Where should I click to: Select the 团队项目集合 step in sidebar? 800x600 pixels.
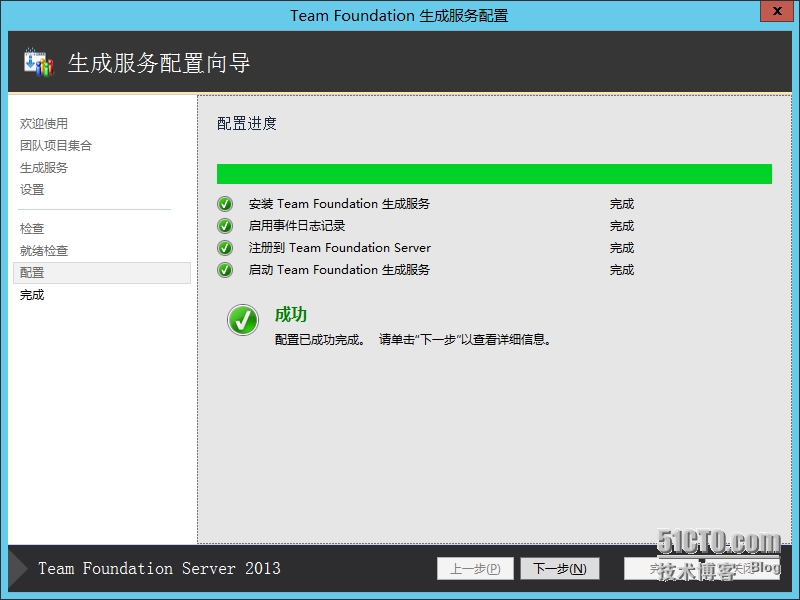click(x=56, y=145)
